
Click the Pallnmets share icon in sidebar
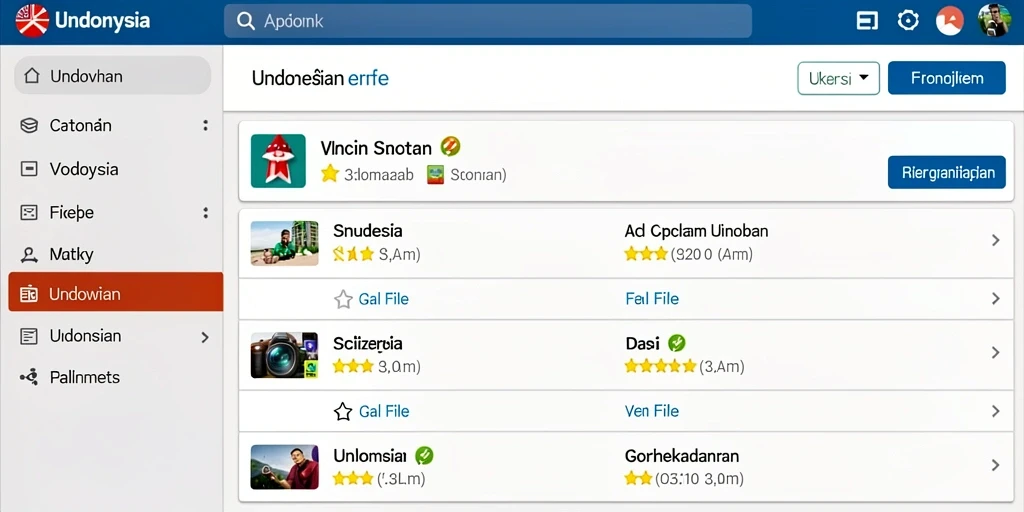29,377
